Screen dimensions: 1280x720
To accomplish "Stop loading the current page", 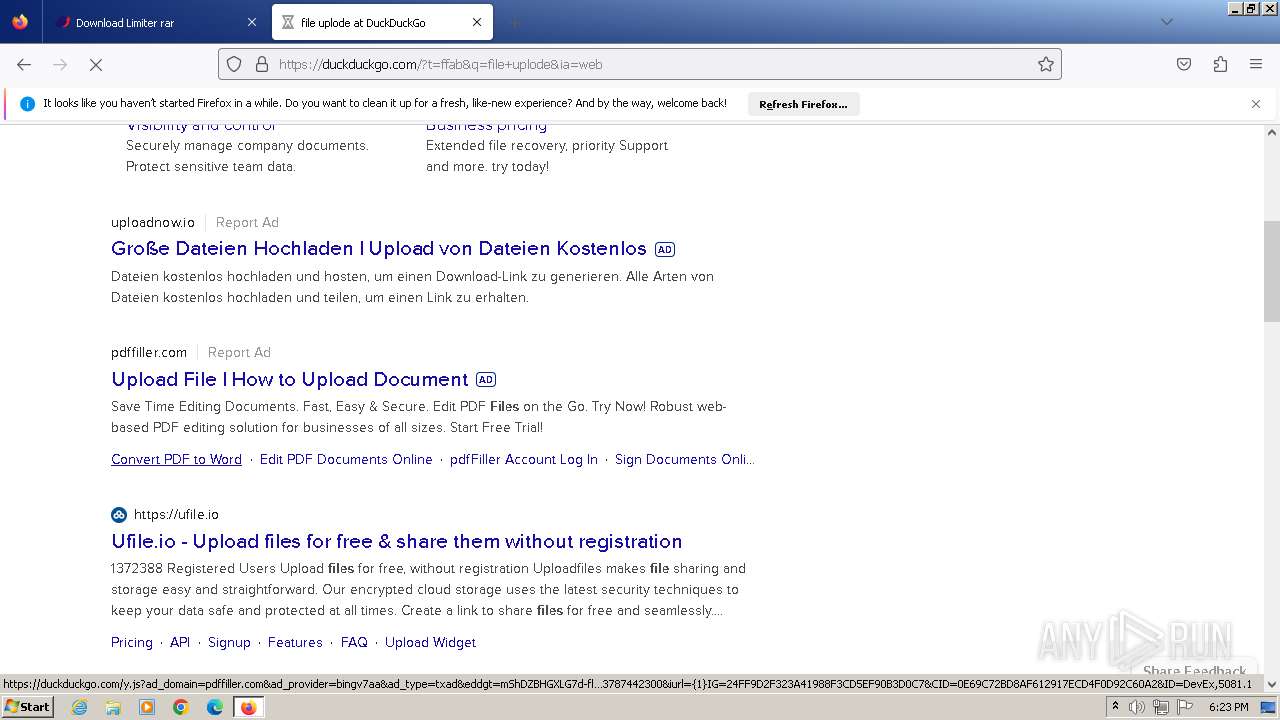I will 96,64.
